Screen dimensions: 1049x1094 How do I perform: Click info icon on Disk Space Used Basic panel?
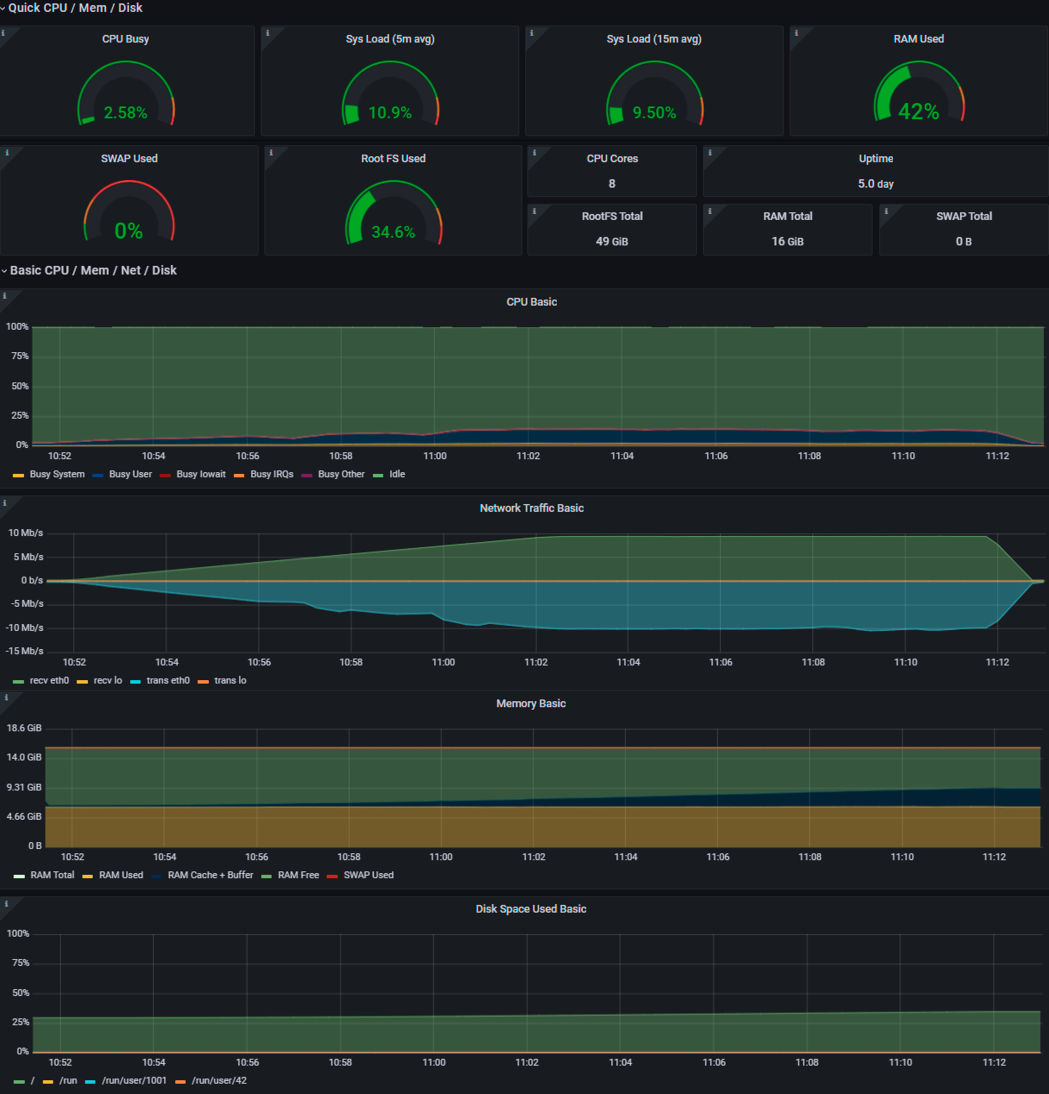click(x=4, y=903)
